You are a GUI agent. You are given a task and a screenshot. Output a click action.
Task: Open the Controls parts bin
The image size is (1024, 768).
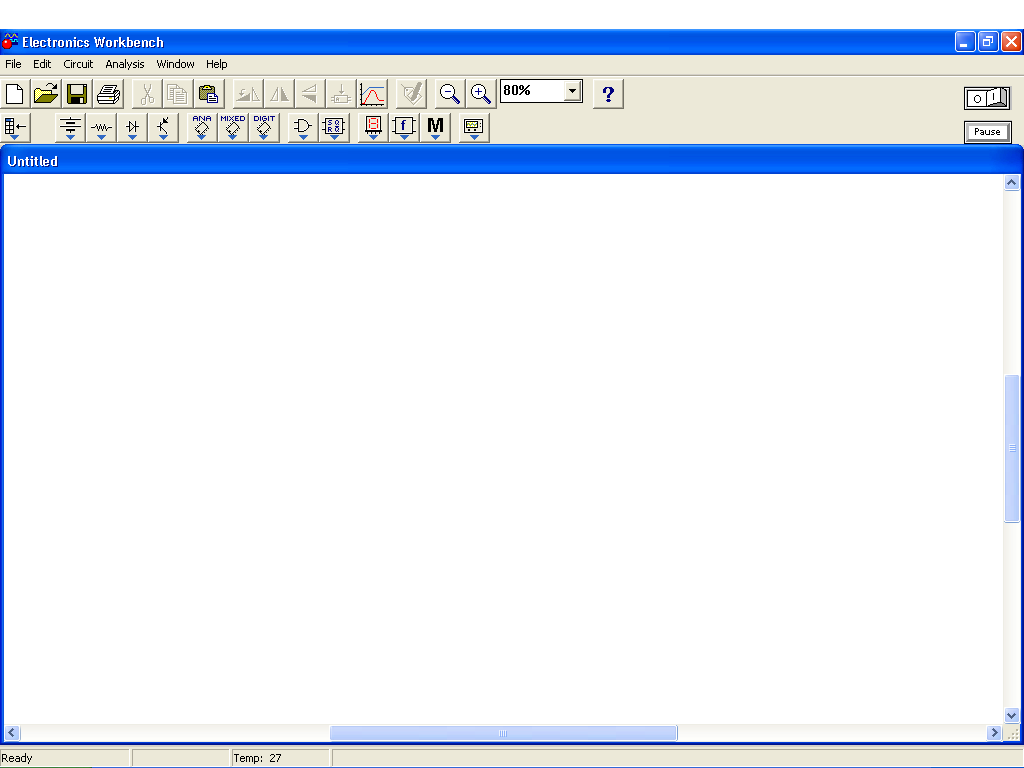tap(404, 127)
